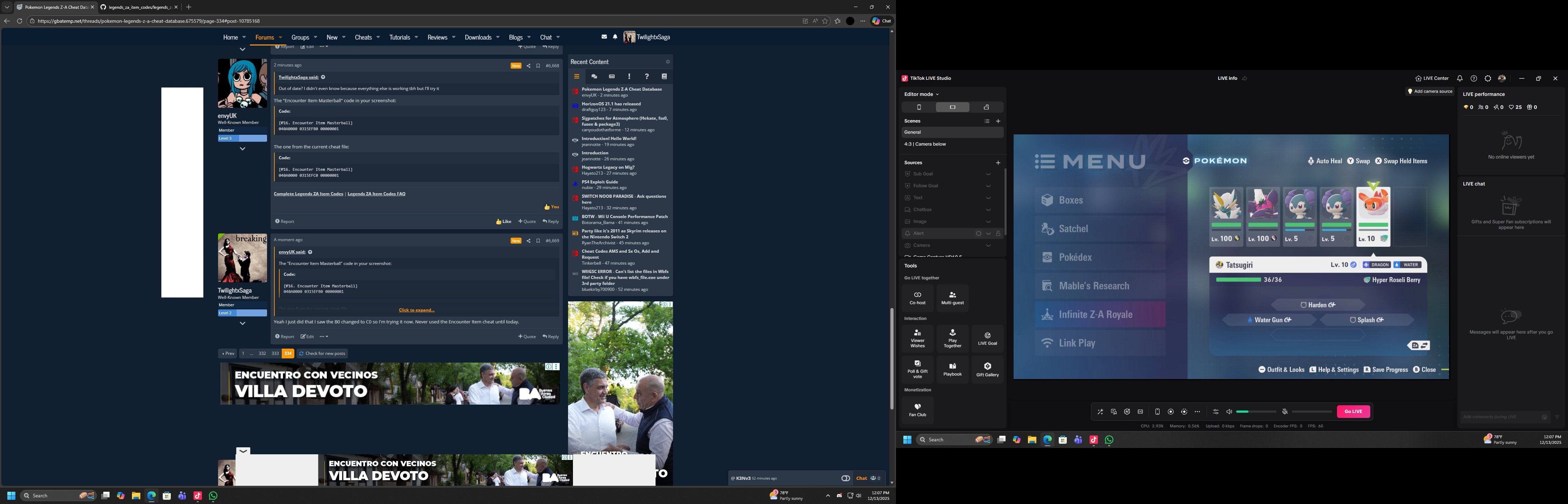Click Check for new posts button
This screenshot has width=1568, height=504.
click(322, 353)
